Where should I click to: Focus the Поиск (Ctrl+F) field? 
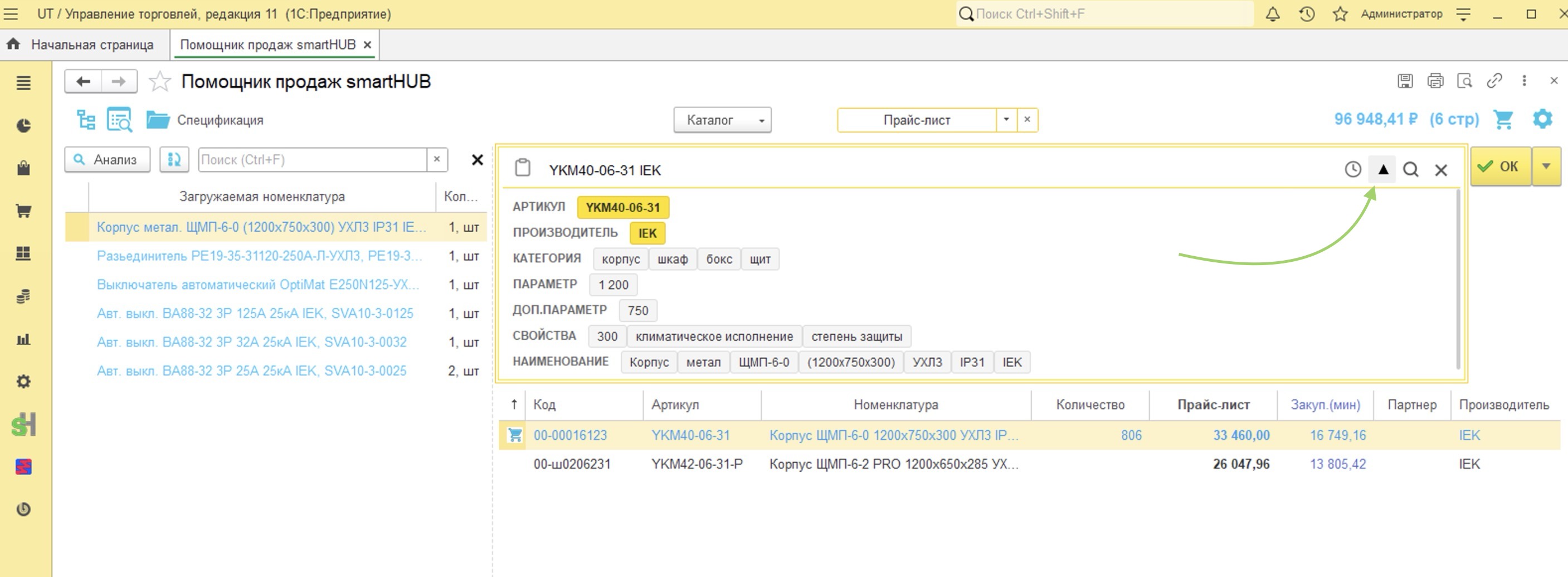(x=313, y=159)
